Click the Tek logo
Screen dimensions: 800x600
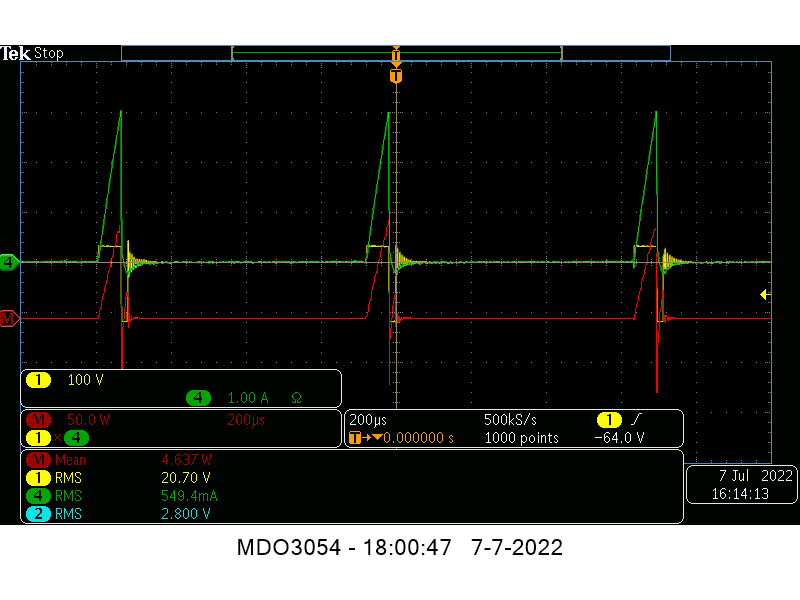click(x=16, y=53)
